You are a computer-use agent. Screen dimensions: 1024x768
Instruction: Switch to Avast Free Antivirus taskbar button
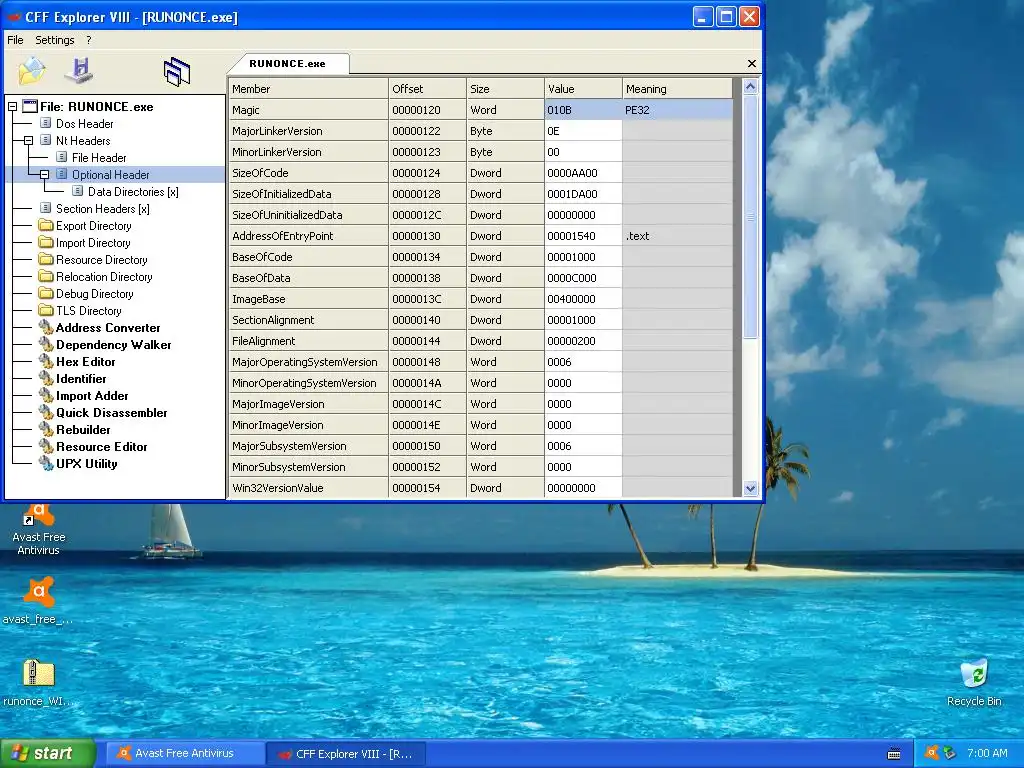tap(185, 753)
